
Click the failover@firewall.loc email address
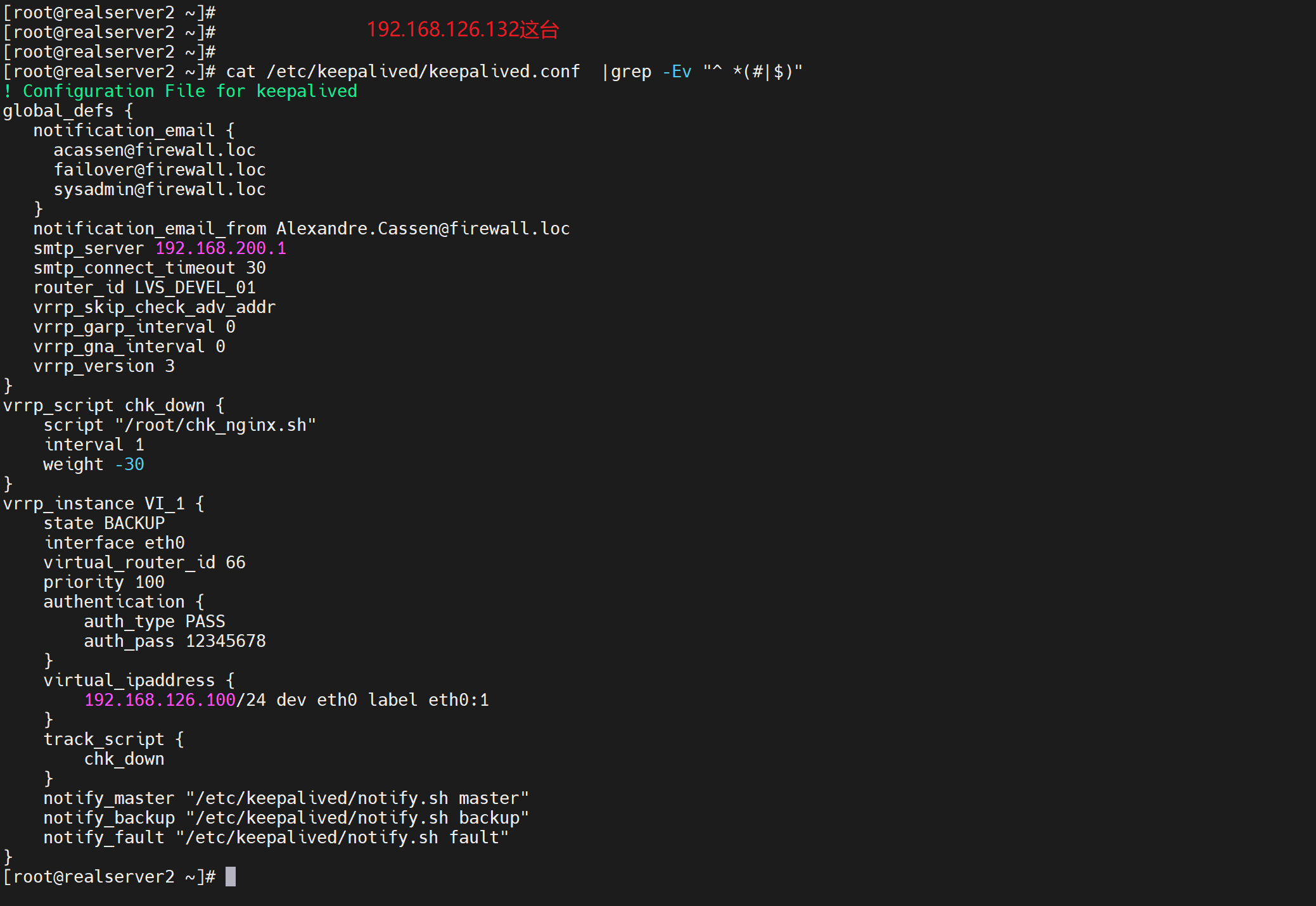[x=159, y=170]
